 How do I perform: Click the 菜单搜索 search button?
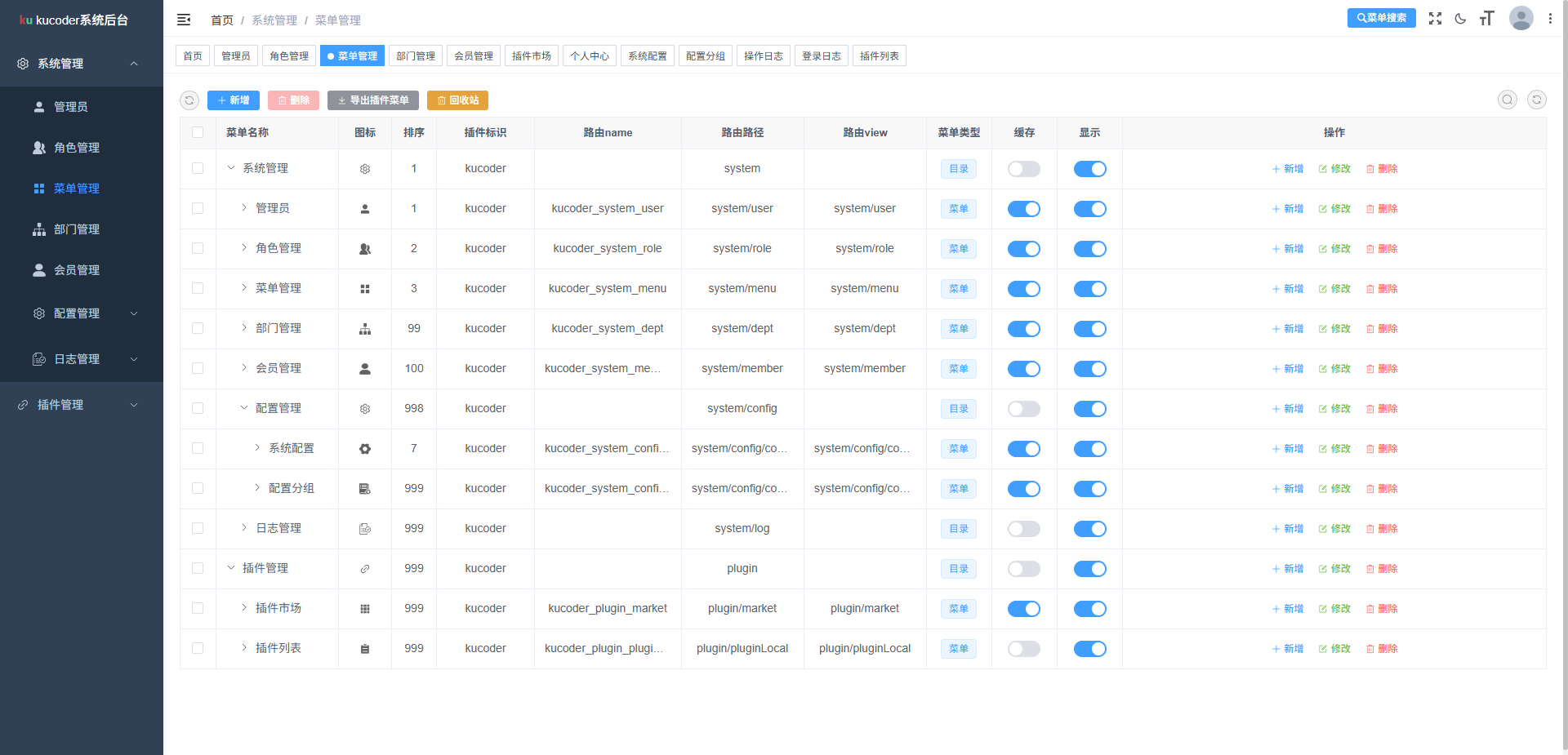tap(1381, 18)
